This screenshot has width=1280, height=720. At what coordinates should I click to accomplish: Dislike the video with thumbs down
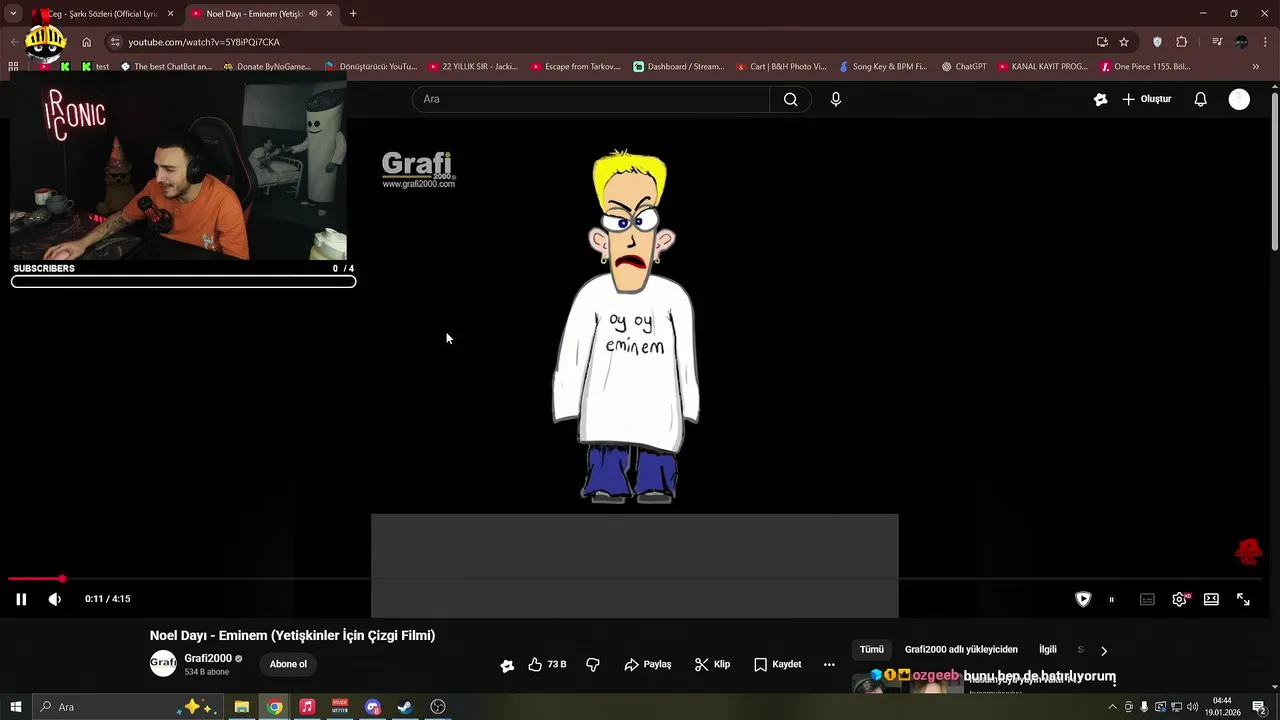point(593,664)
